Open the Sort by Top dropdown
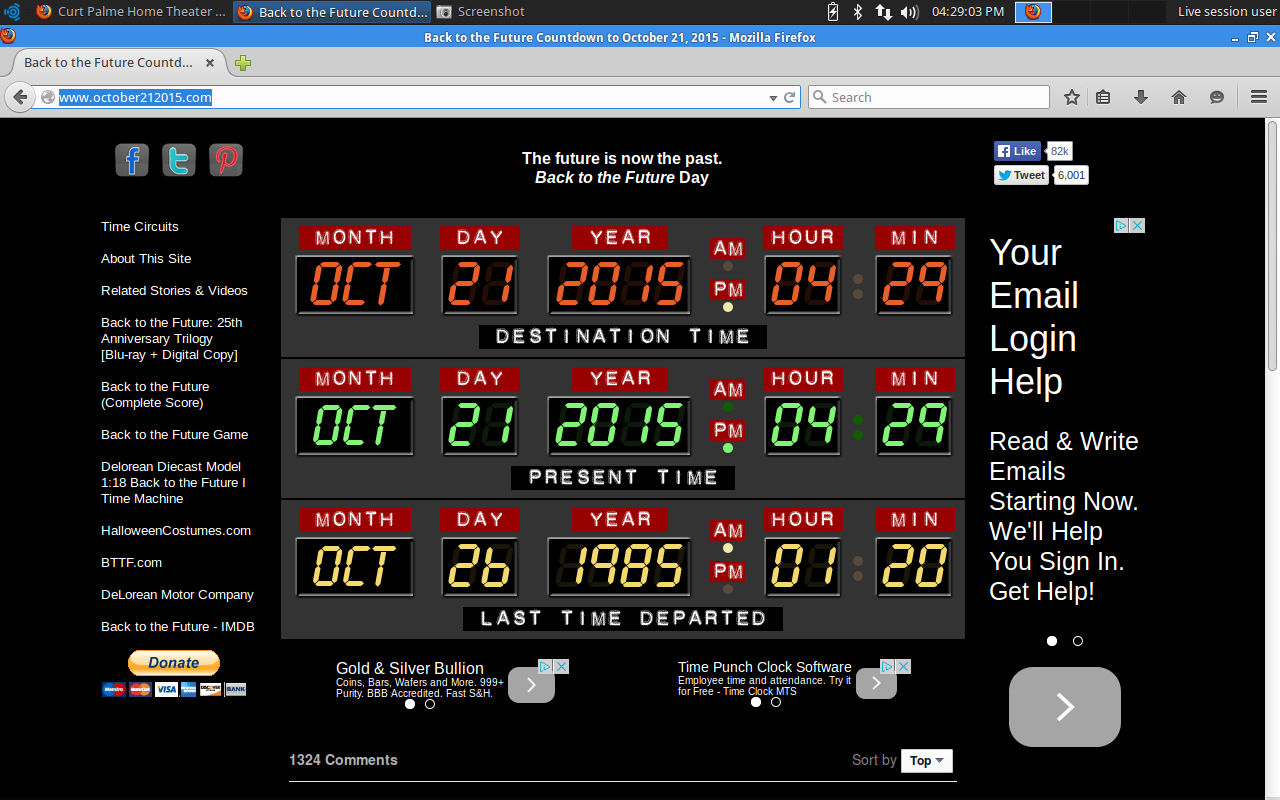Image resolution: width=1280 pixels, height=800 pixels. [x=927, y=761]
